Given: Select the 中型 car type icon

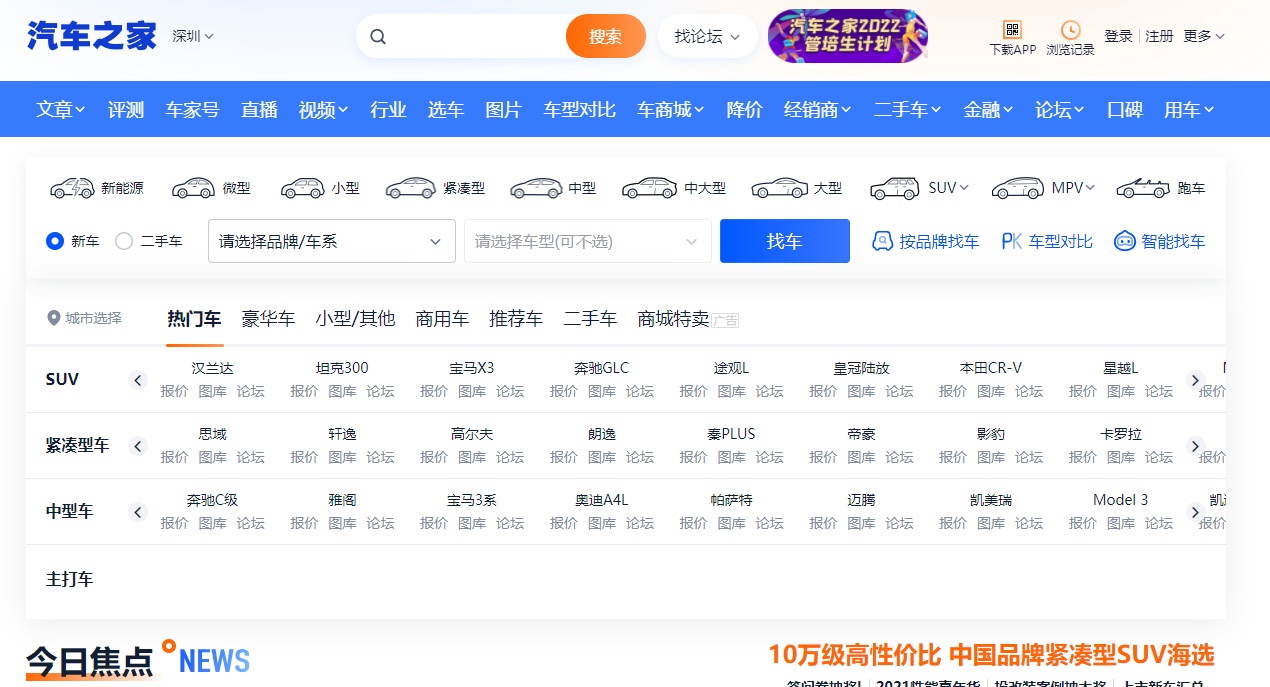Looking at the screenshot, I should click(x=536, y=188).
